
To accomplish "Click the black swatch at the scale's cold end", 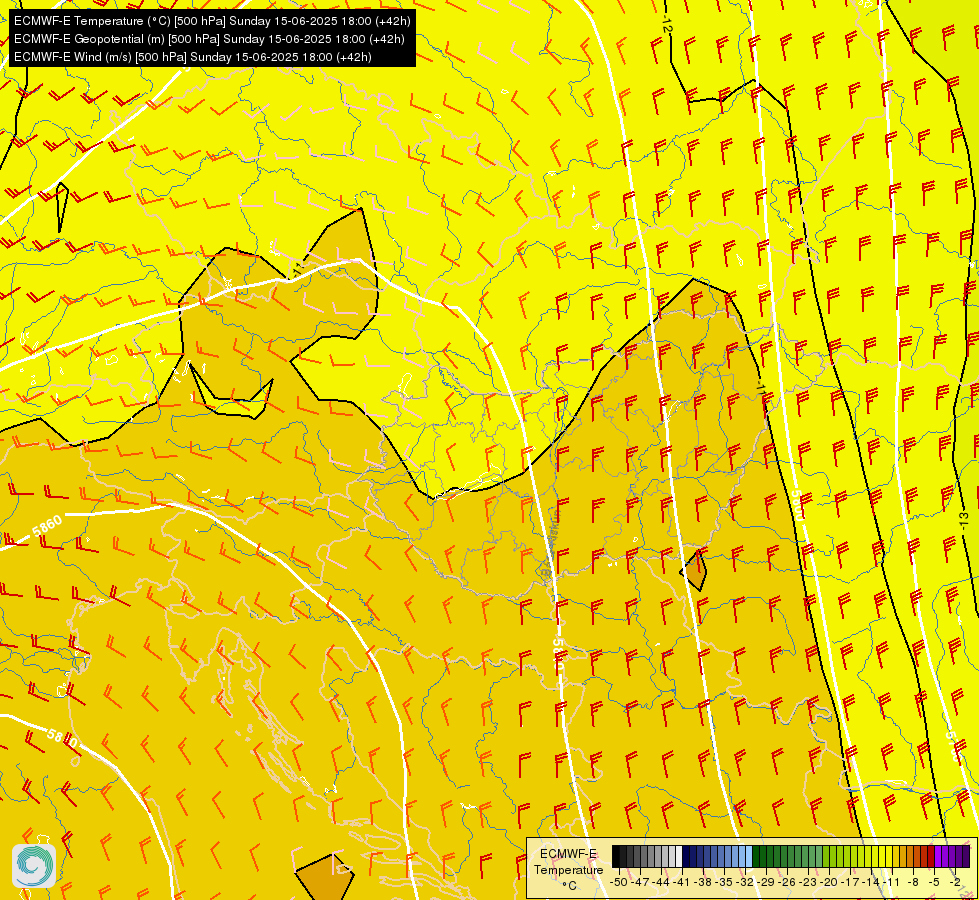I will click(616, 856).
